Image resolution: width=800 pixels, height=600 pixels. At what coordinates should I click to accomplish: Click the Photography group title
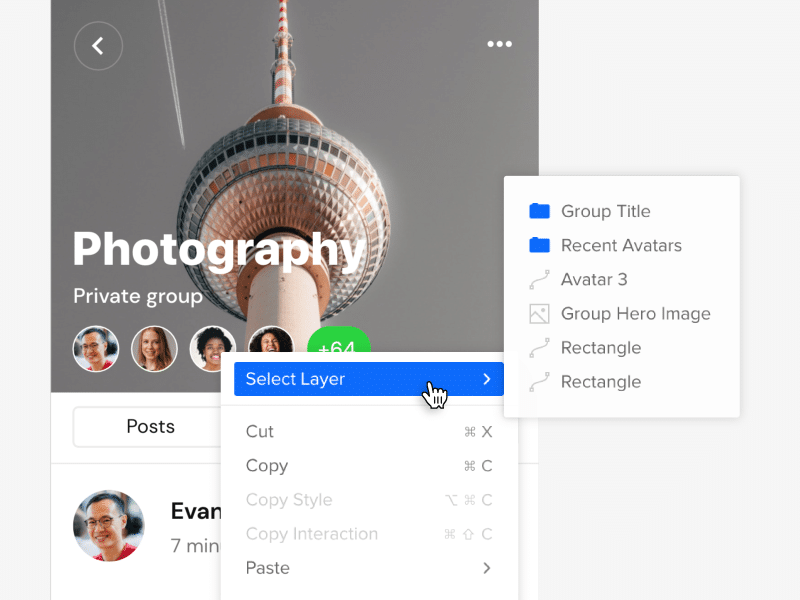point(219,249)
